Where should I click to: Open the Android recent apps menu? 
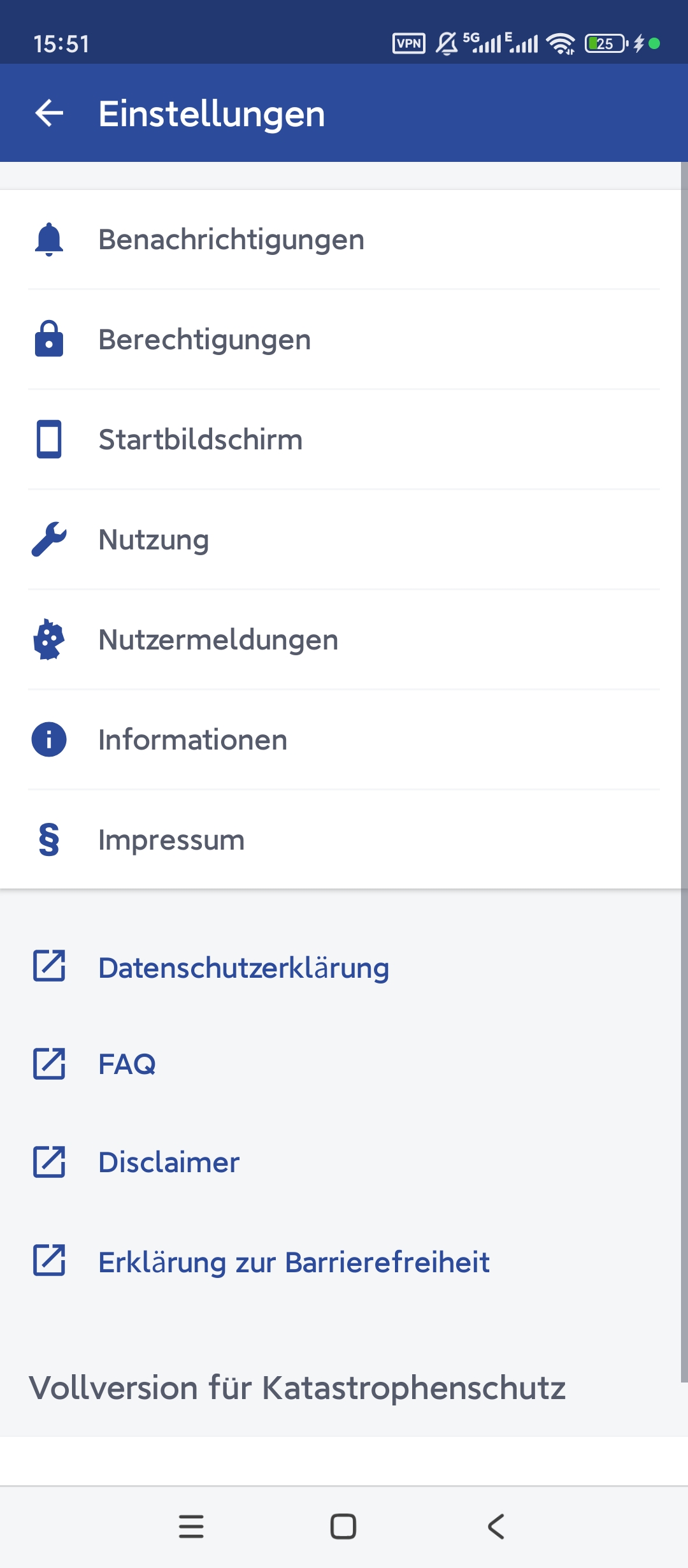click(191, 1527)
